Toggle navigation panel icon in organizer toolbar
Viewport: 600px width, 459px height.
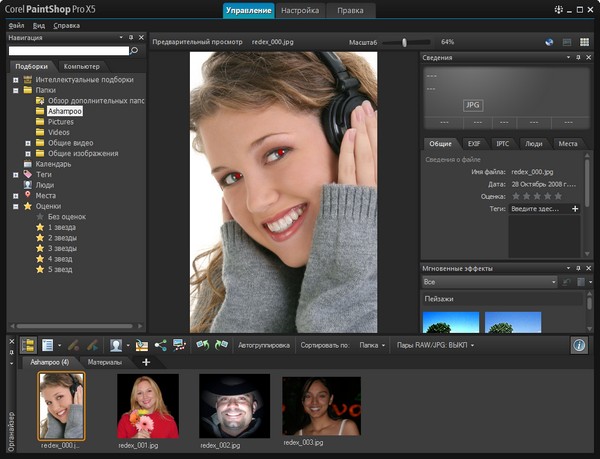click(27, 345)
